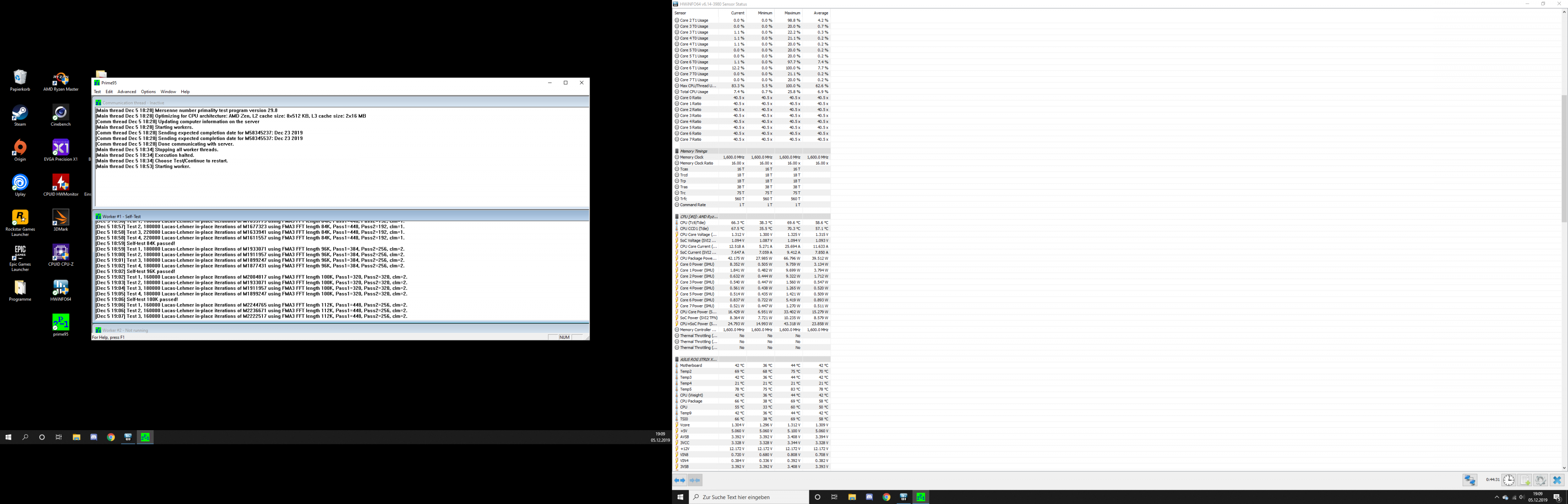Click the Maximum column header
The image size is (1568, 504).
pyautogui.click(x=792, y=13)
